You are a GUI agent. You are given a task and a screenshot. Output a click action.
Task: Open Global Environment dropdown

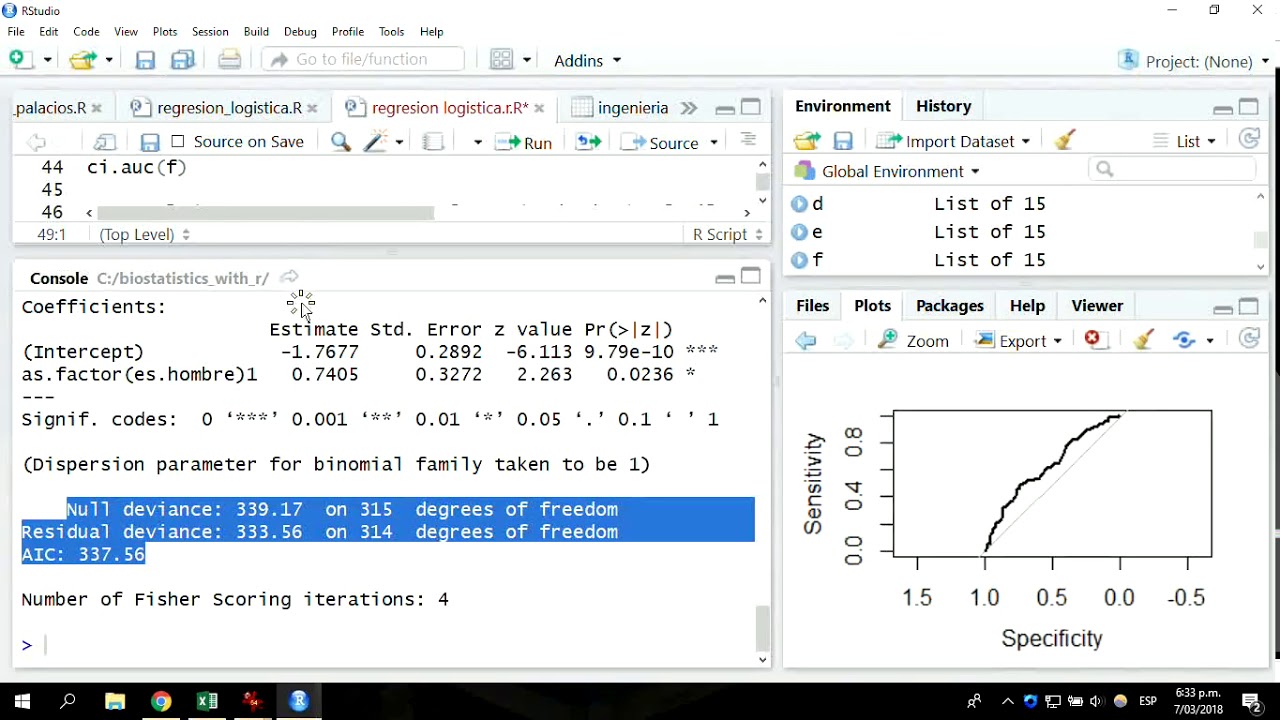pyautogui.click(x=887, y=171)
